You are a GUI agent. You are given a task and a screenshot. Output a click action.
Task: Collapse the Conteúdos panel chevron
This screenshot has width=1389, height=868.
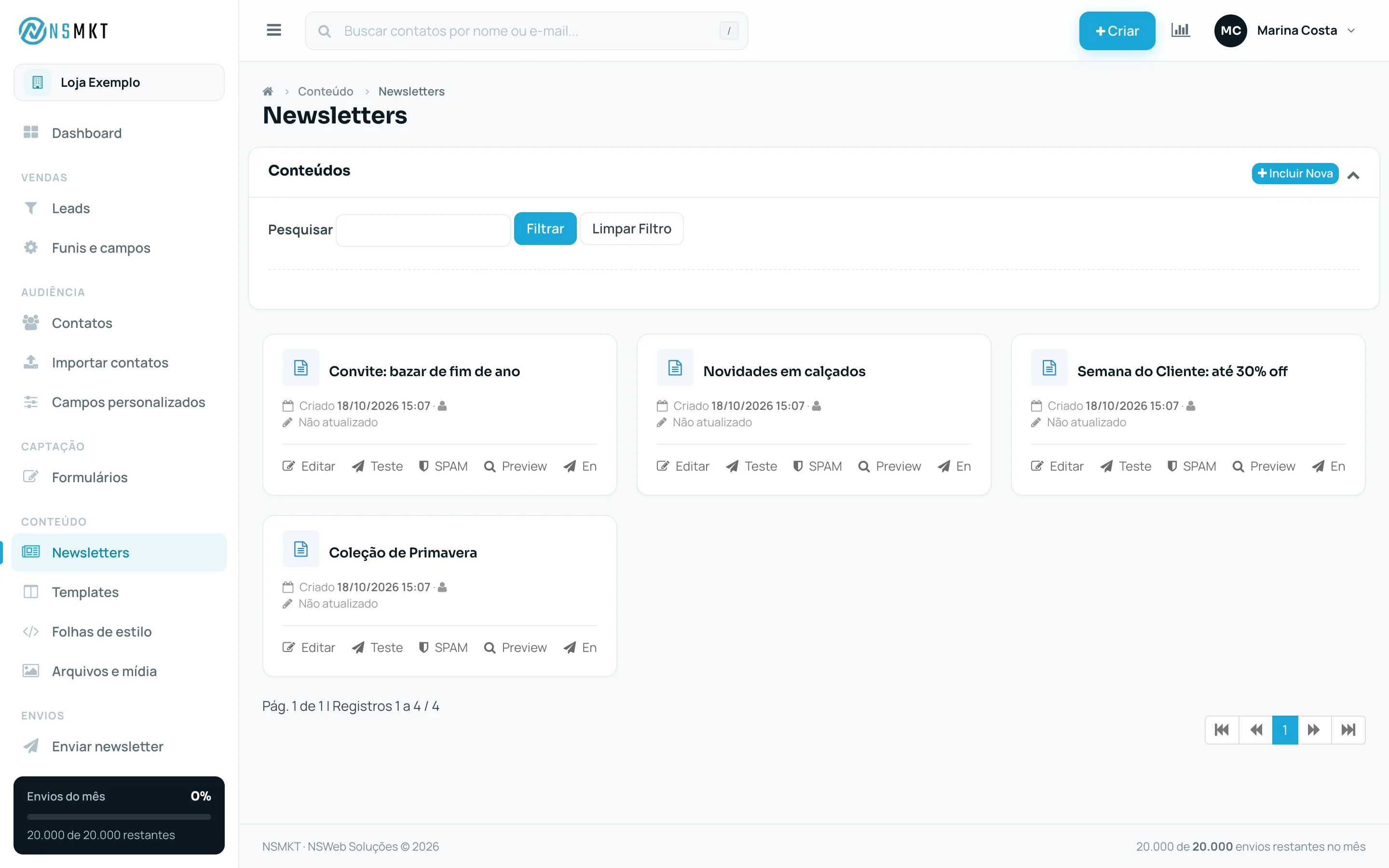pos(1353,175)
